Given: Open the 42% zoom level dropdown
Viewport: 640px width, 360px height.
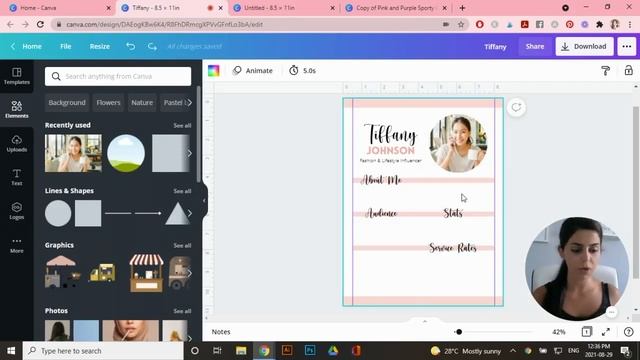Looking at the screenshot, I should (559, 332).
